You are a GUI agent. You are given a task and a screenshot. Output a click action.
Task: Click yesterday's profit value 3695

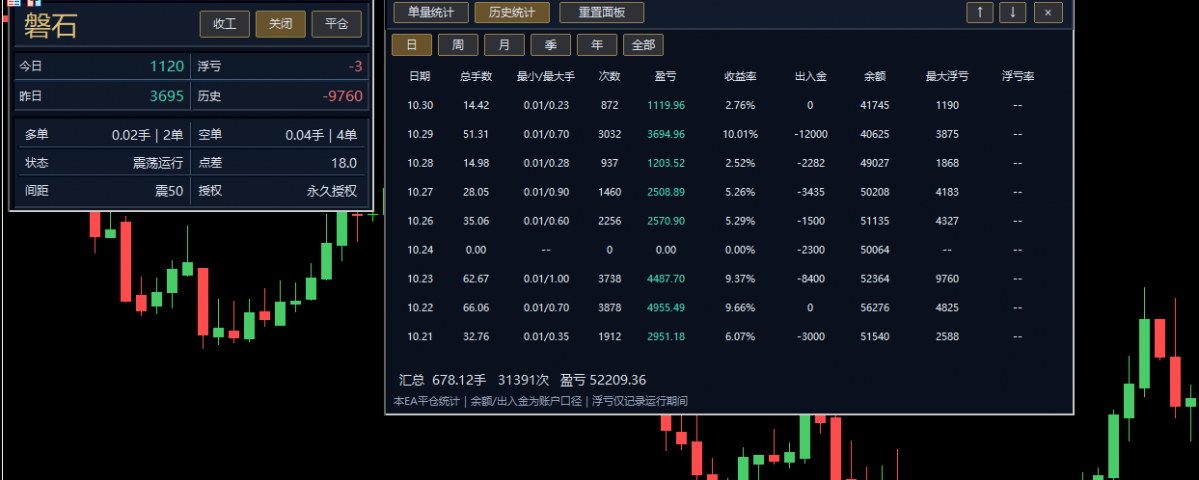click(167, 96)
